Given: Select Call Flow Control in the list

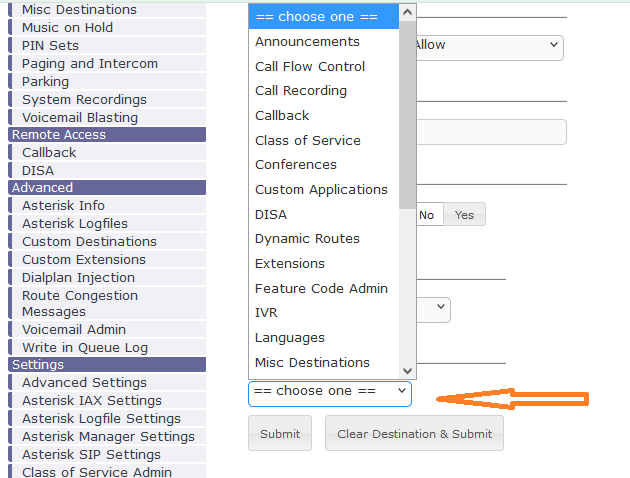Looking at the screenshot, I should (310, 67).
